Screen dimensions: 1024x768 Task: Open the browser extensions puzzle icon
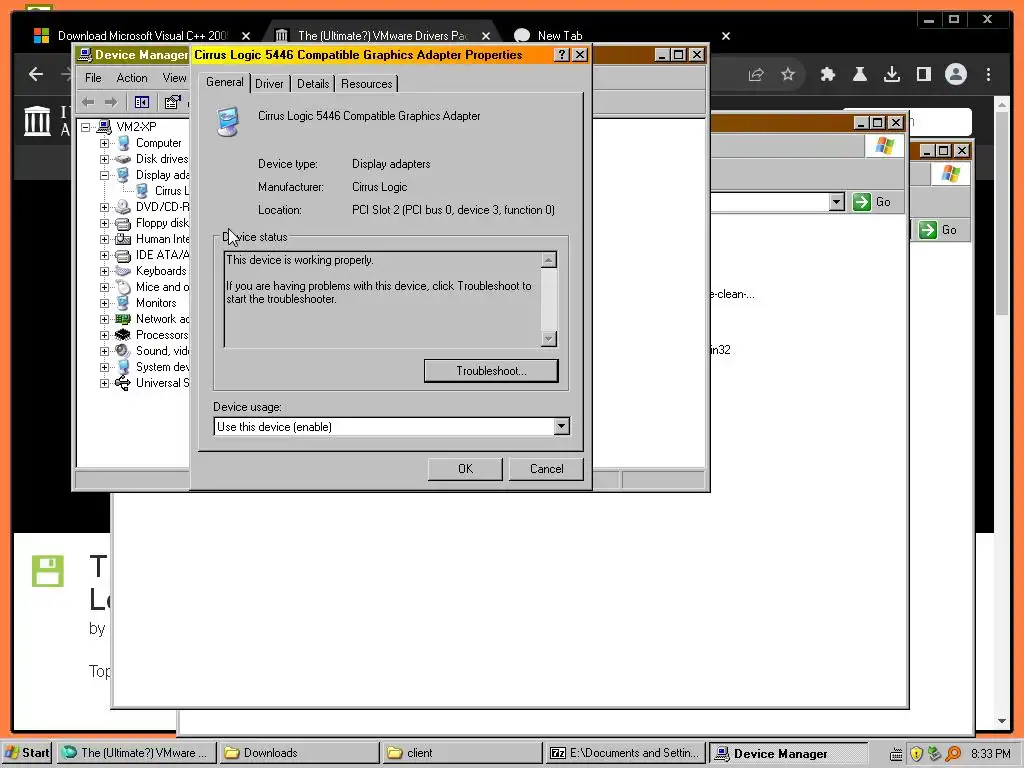pos(828,74)
